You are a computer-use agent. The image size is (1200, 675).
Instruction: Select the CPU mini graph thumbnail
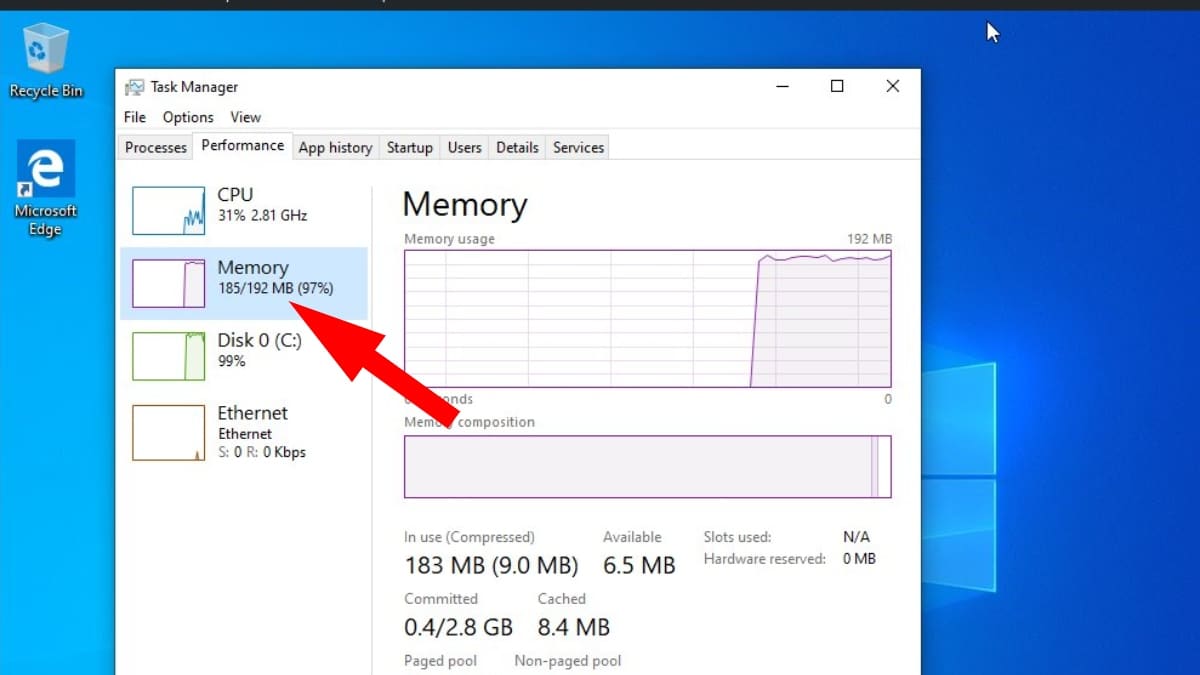(168, 210)
